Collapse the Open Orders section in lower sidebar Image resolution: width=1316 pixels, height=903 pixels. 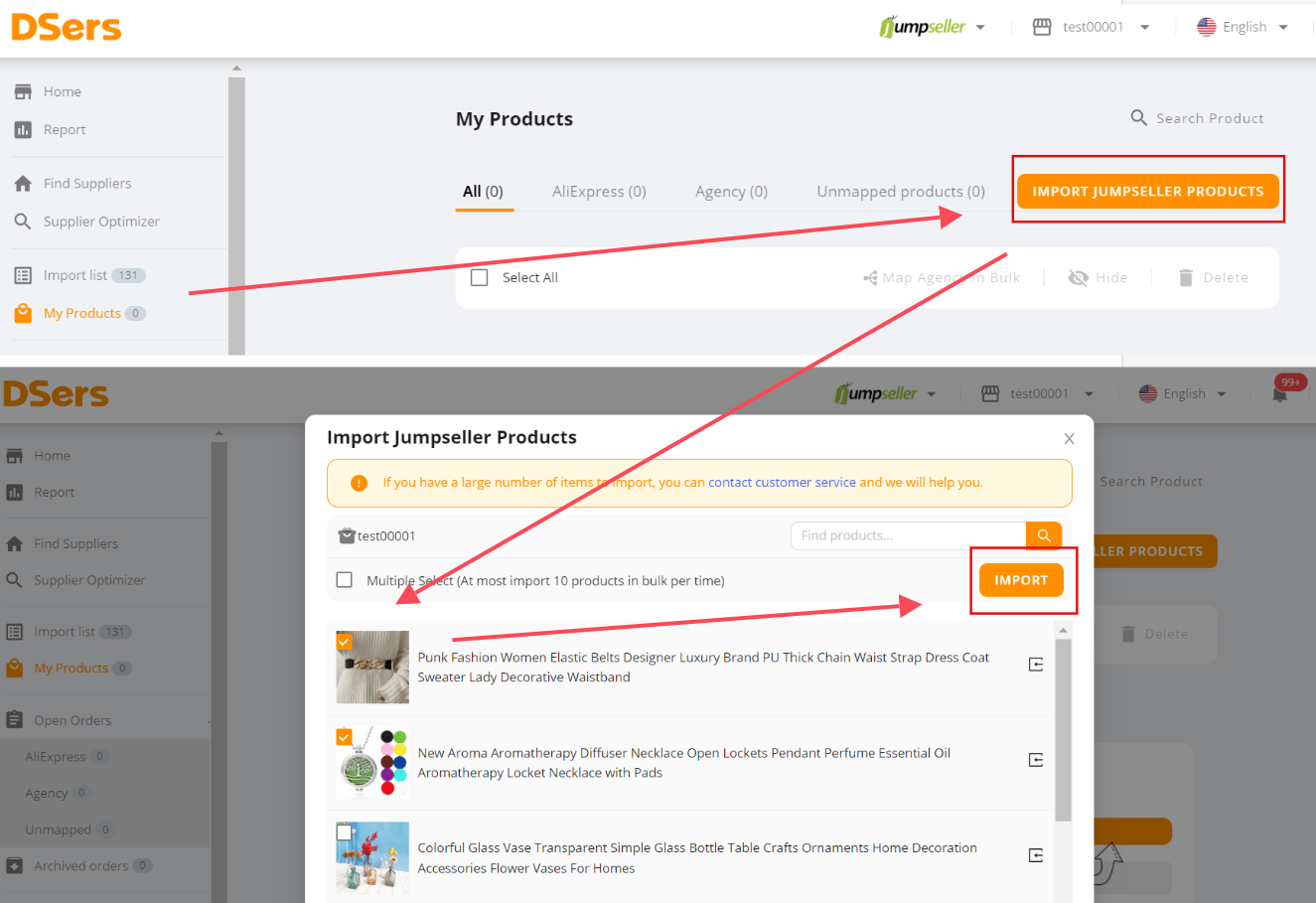coord(209,720)
